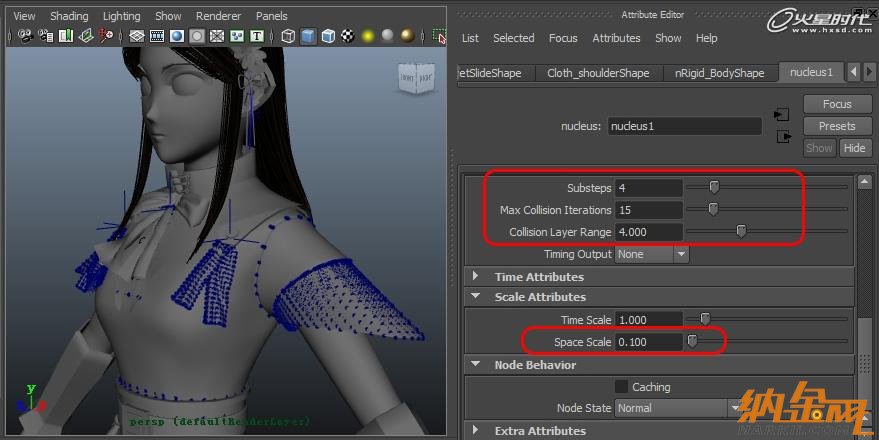
Task: Open the Attribute Editor Help menu
Action: pos(706,38)
